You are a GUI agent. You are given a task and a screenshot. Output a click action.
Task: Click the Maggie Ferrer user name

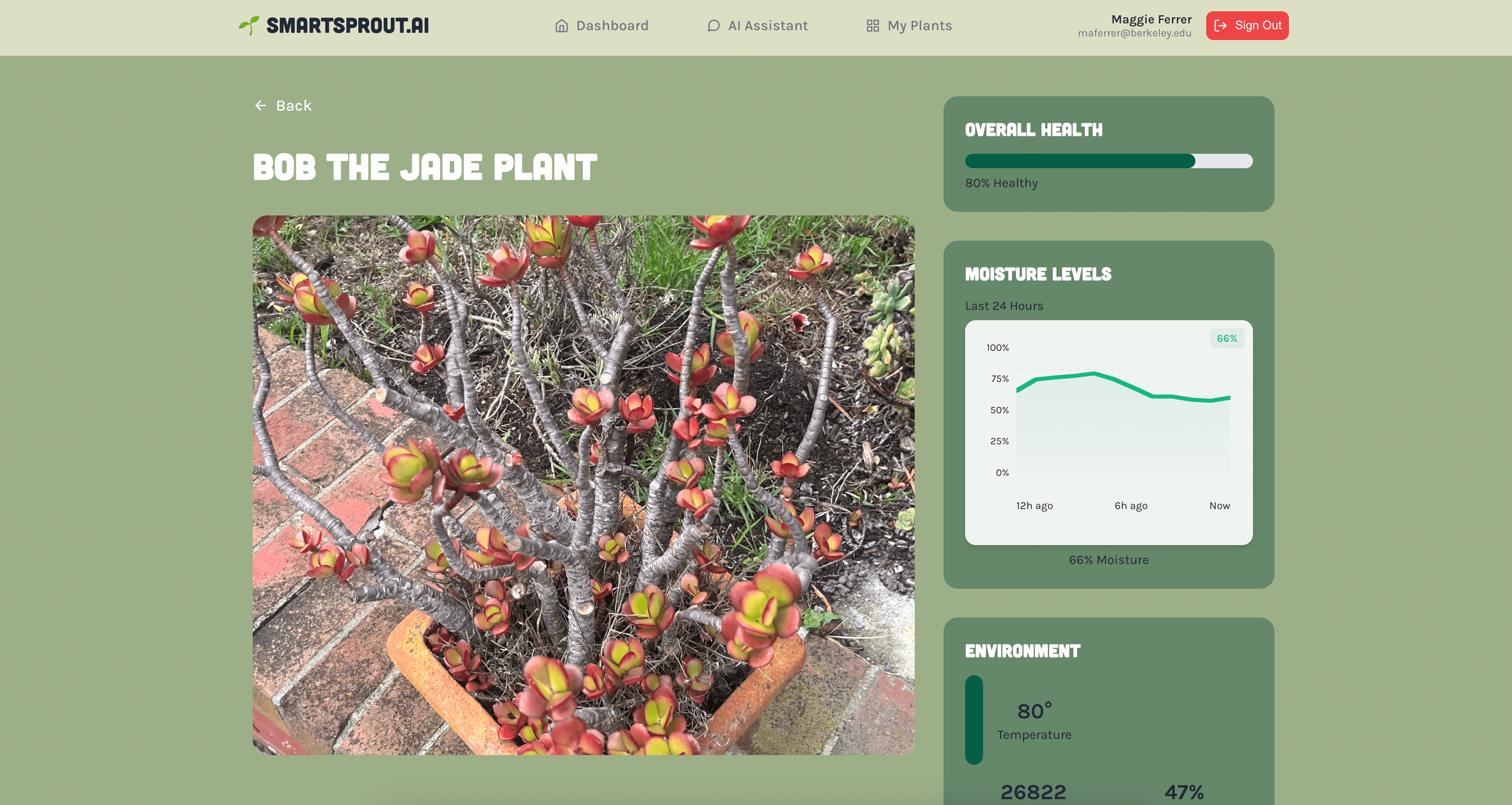coord(1151,19)
